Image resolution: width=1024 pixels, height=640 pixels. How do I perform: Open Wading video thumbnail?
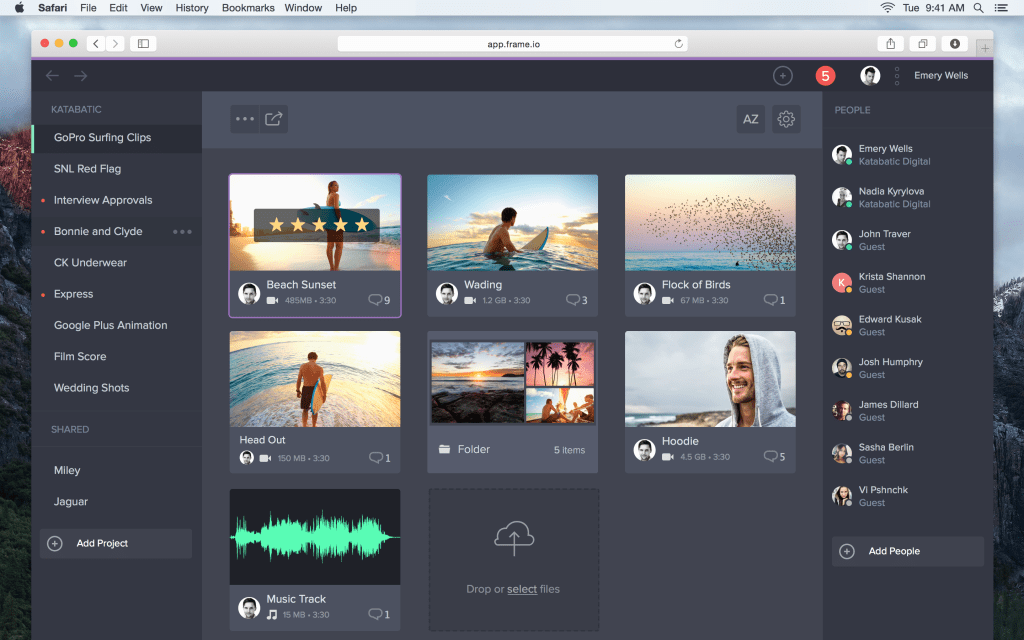[x=513, y=222]
